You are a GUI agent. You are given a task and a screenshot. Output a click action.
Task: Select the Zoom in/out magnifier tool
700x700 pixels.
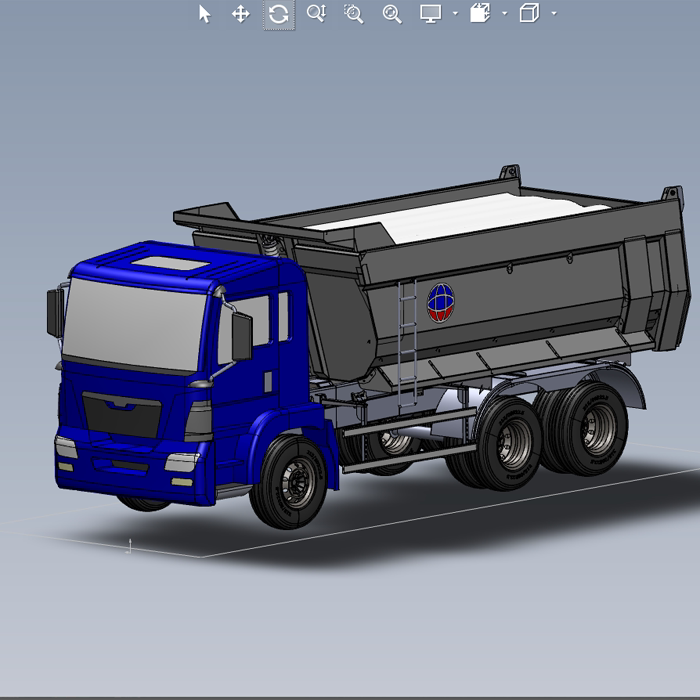[316, 13]
